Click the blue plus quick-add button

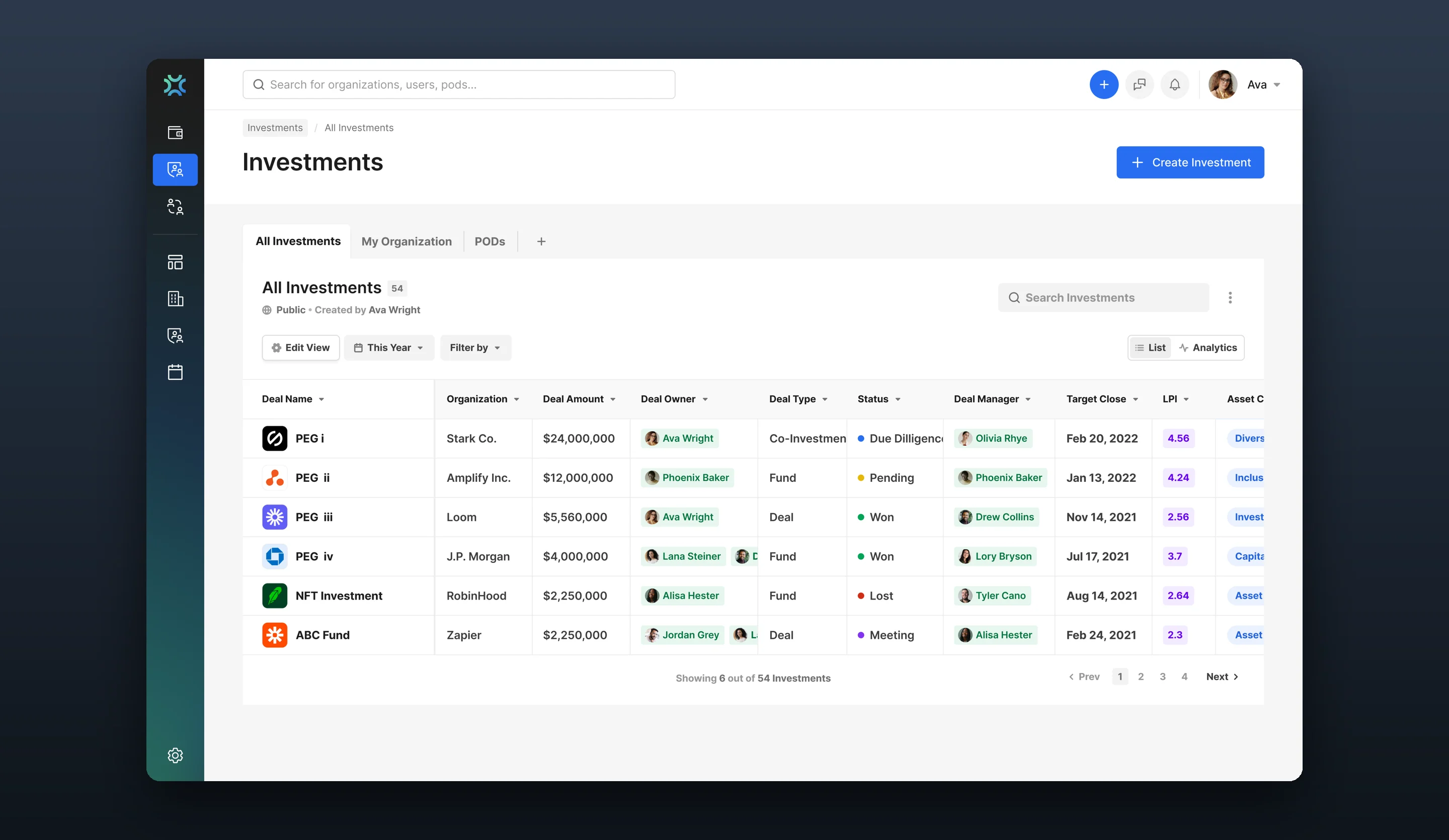[1103, 85]
